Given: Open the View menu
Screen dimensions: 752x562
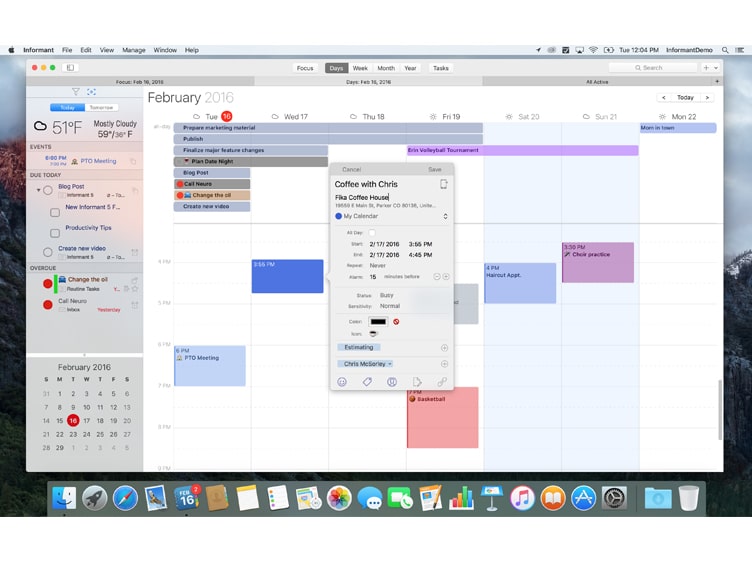Looking at the screenshot, I should click(106, 50).
